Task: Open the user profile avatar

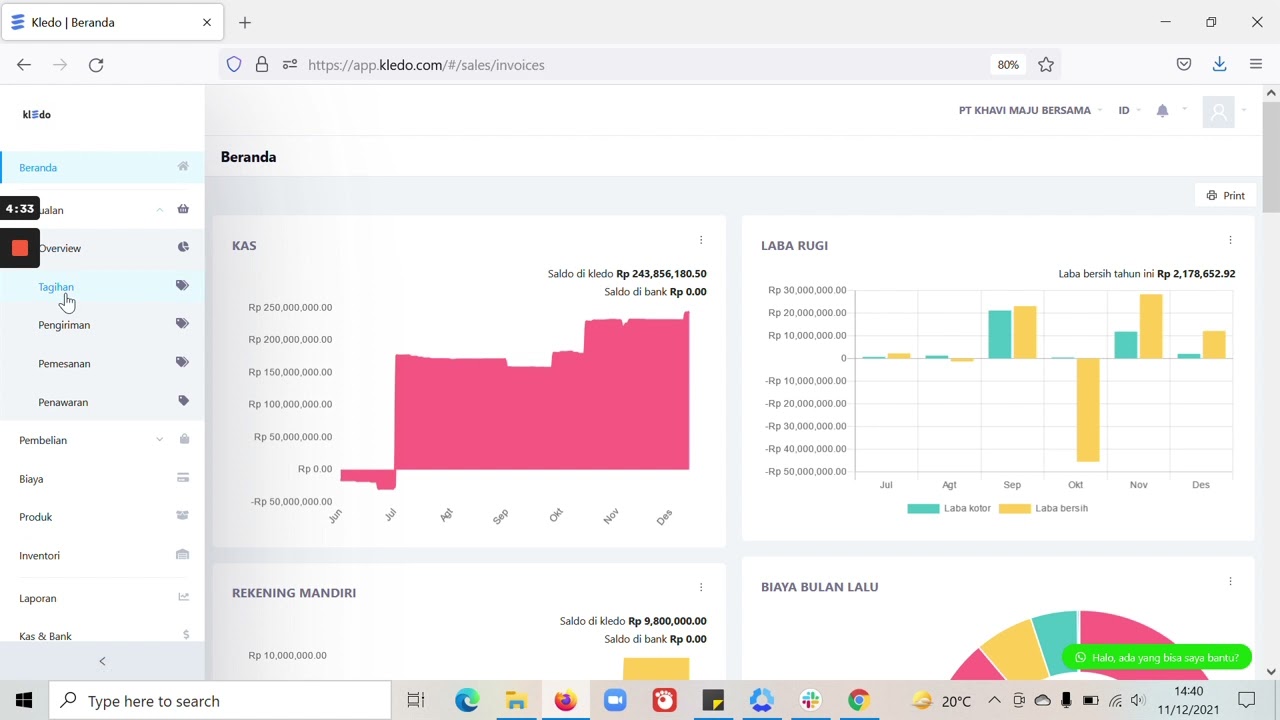Action: [1218, 112]
